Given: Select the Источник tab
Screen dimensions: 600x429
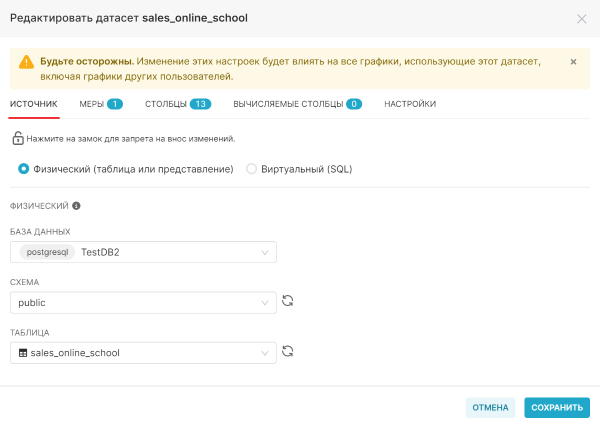Looking at the screenshot, I should click(34, 104).
